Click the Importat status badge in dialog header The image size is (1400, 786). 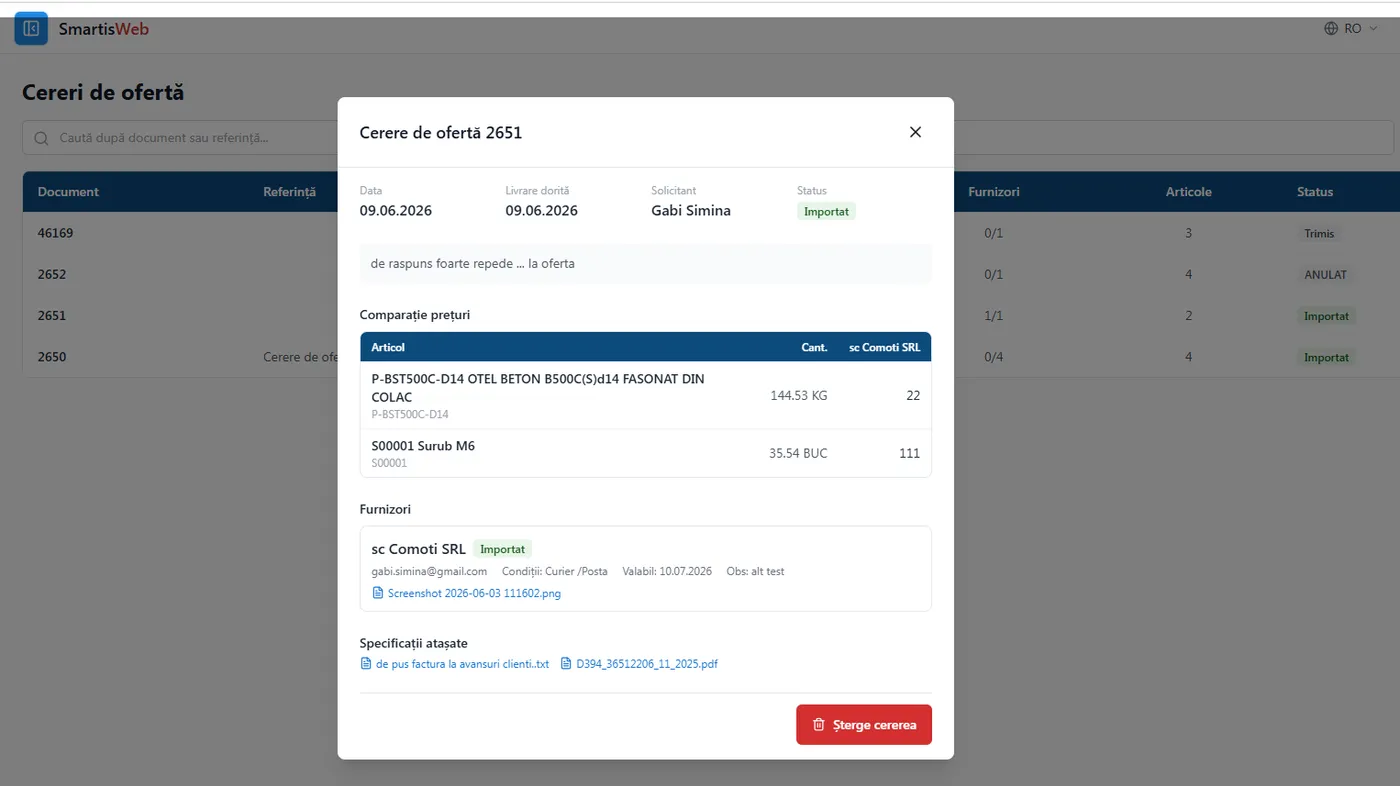click(826, 211)
